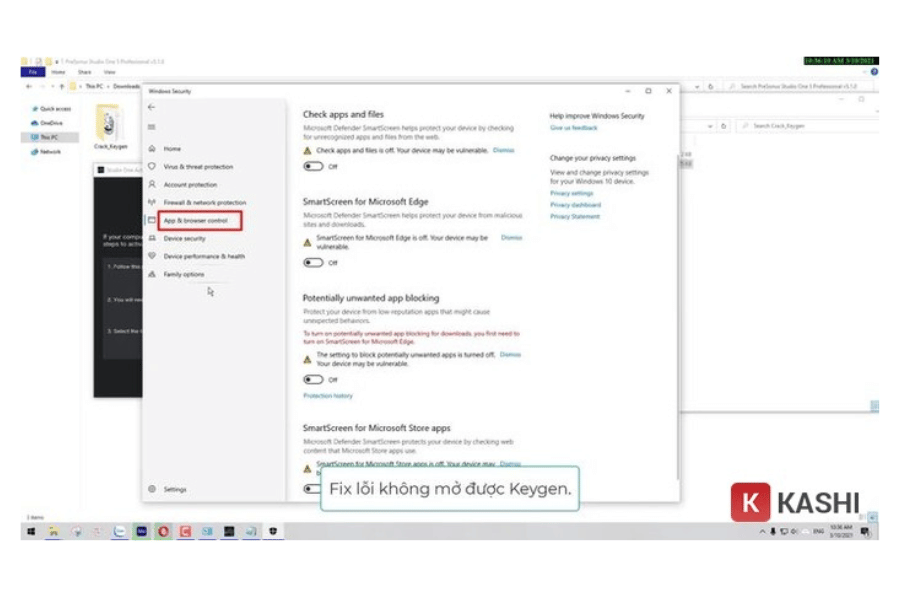The image size is (900, 600).
Task: Open the Protection history link
Action: [x=327, y=396]
